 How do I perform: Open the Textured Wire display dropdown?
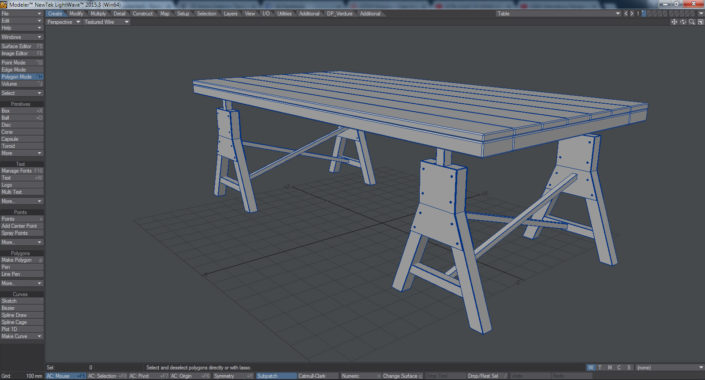[x=106, y=22]
